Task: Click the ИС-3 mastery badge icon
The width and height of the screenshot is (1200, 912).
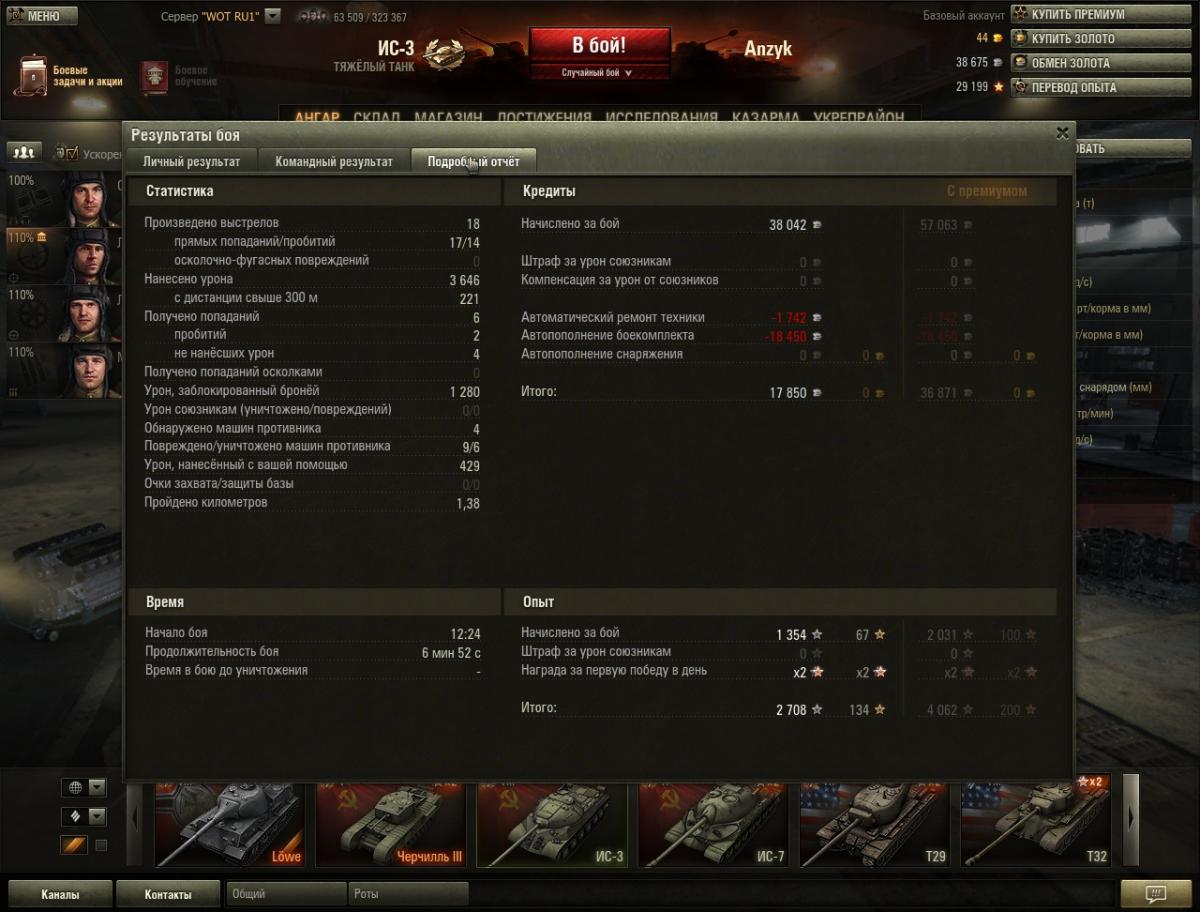Action: [442, 54]
